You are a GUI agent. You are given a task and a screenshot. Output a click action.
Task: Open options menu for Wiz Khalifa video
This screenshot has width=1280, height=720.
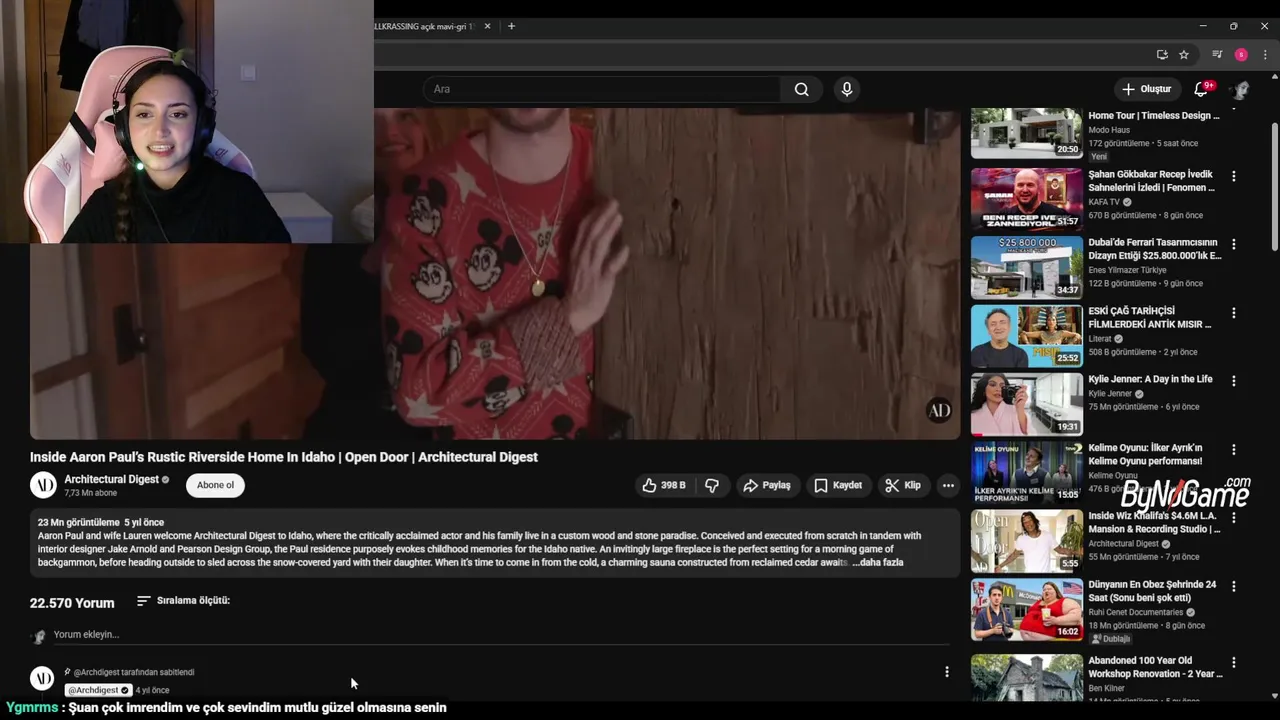(x=1233, y=518)
